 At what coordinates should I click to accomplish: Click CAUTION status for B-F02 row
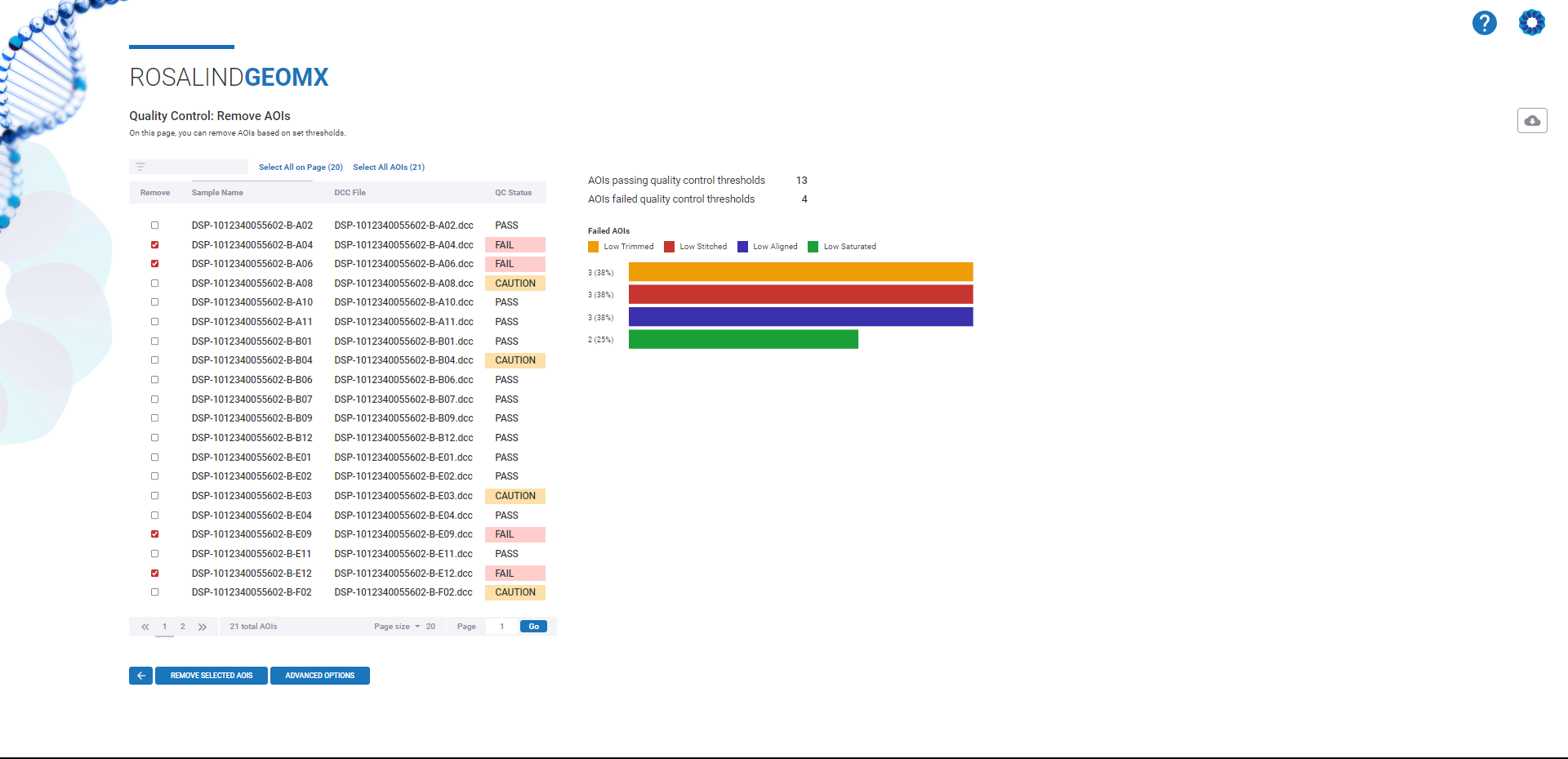[x=515, y=592]
